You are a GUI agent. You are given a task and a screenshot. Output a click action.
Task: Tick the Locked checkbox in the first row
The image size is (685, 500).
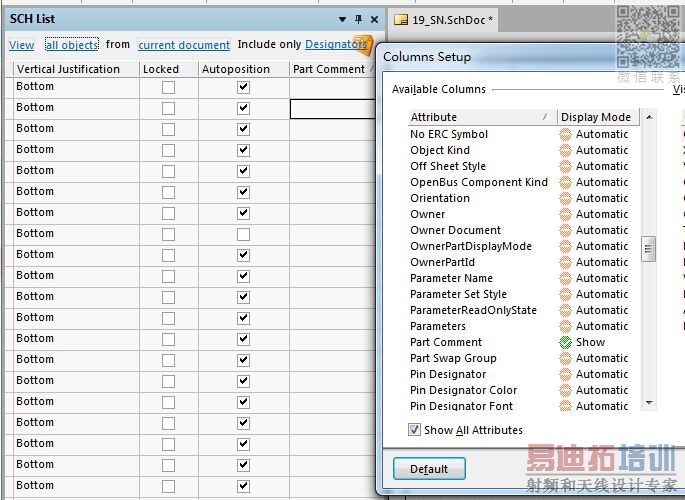(x=168, y=87)
